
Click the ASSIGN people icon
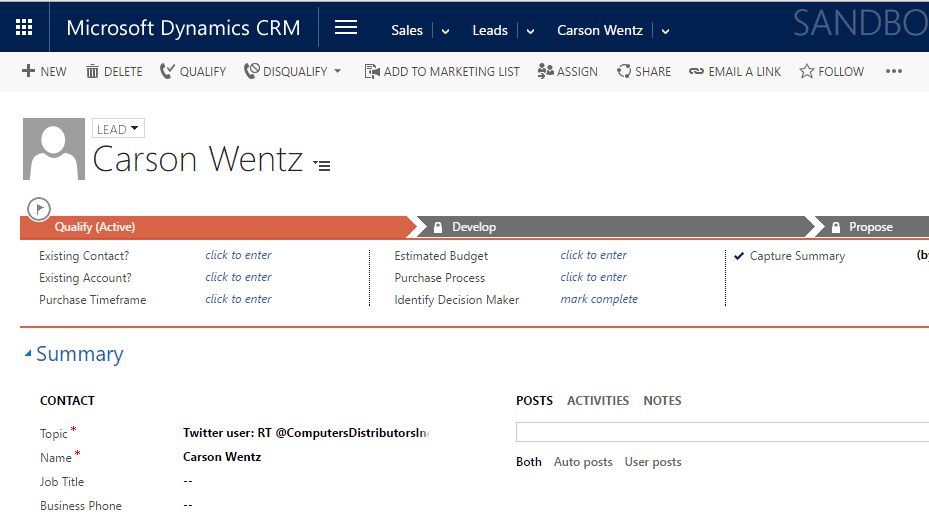pos(546,71)
